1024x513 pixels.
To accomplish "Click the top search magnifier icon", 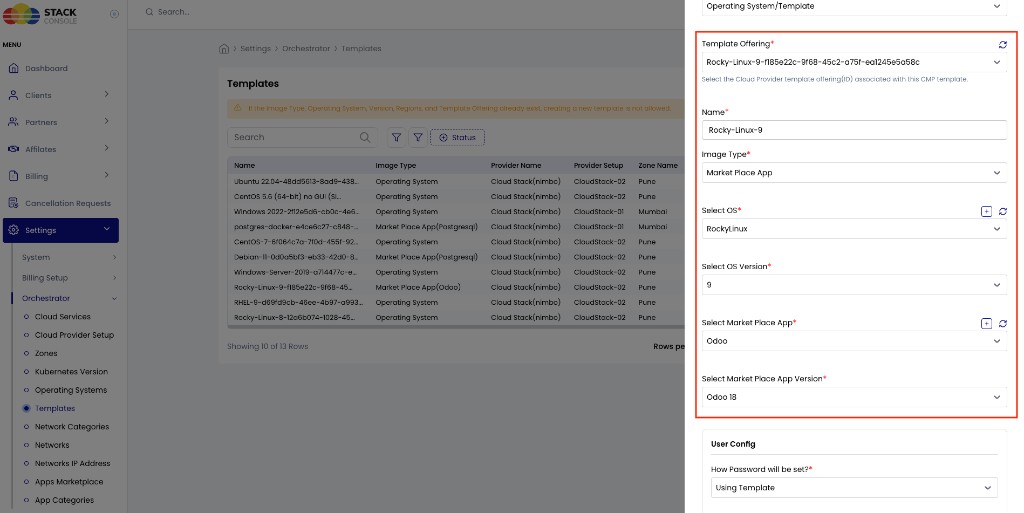I will tap(150, 12).
